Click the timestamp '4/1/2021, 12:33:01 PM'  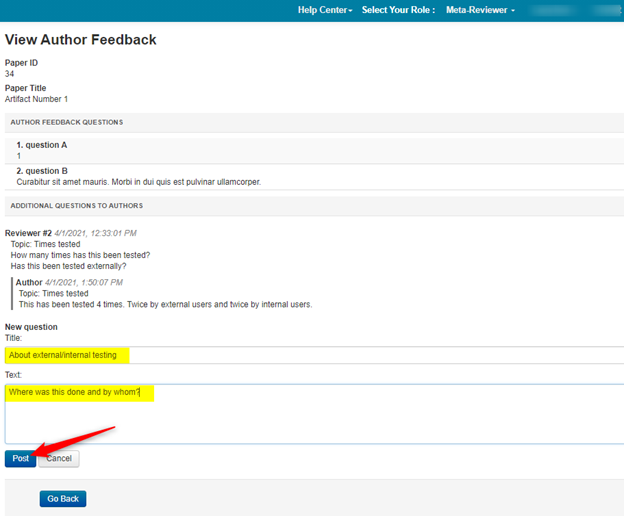pyautogui.click(x=96, y=233)
